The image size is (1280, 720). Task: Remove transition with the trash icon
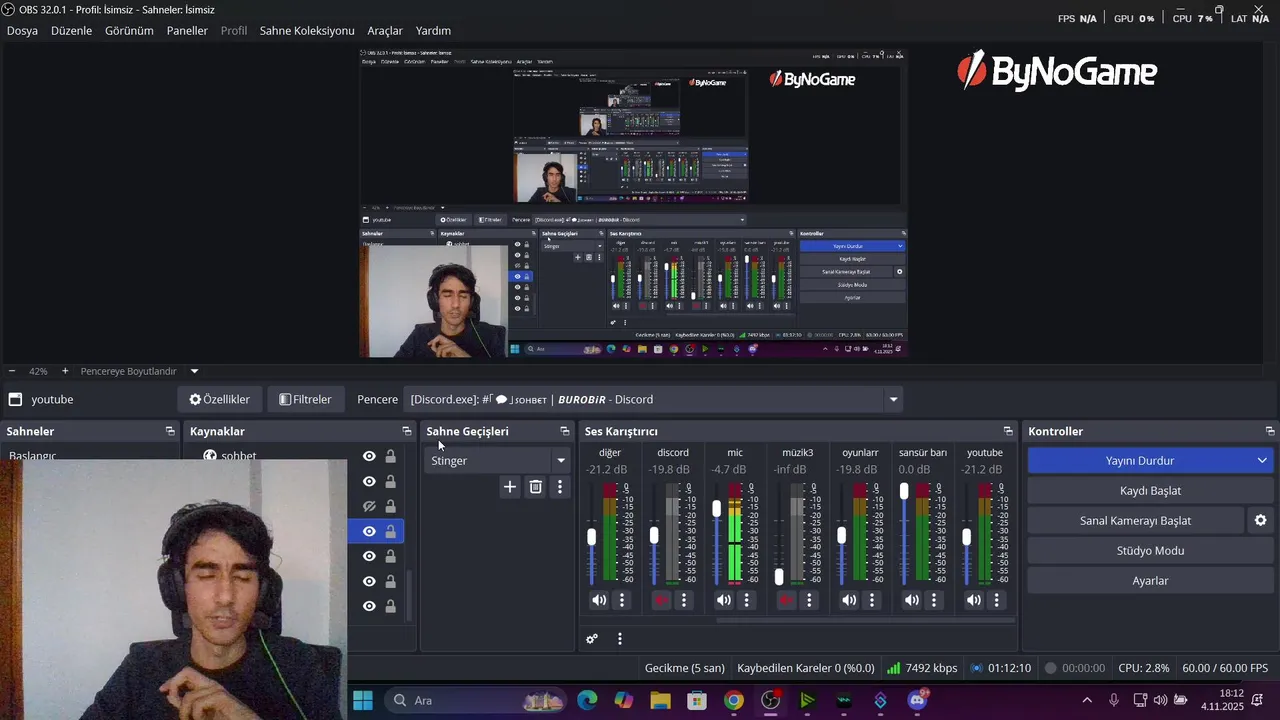[x=535, y=487]
